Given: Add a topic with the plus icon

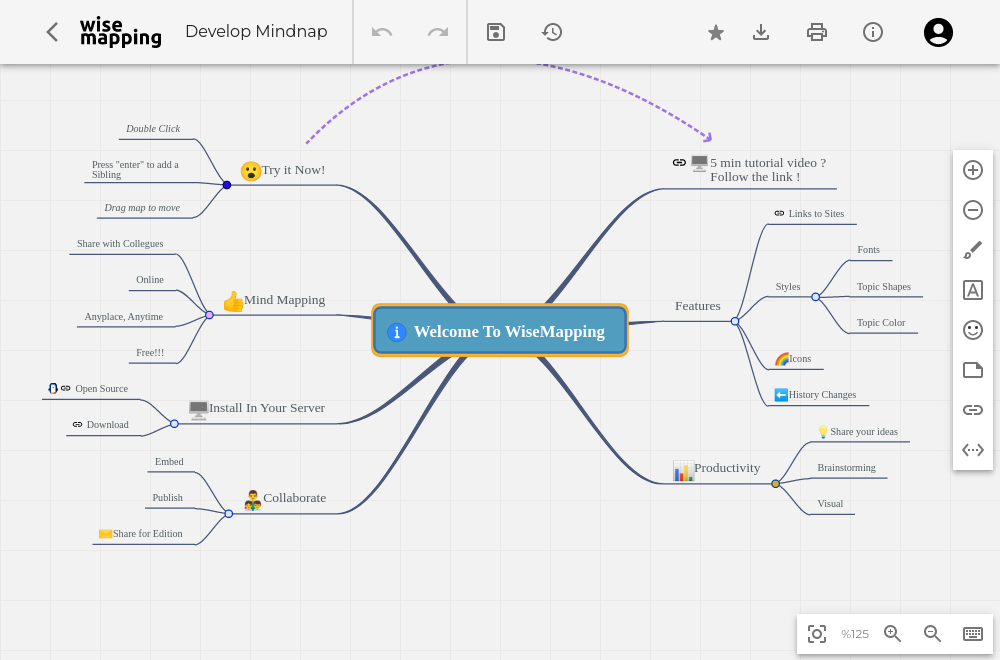Looking at the screenshot, I should pos(973,170).
